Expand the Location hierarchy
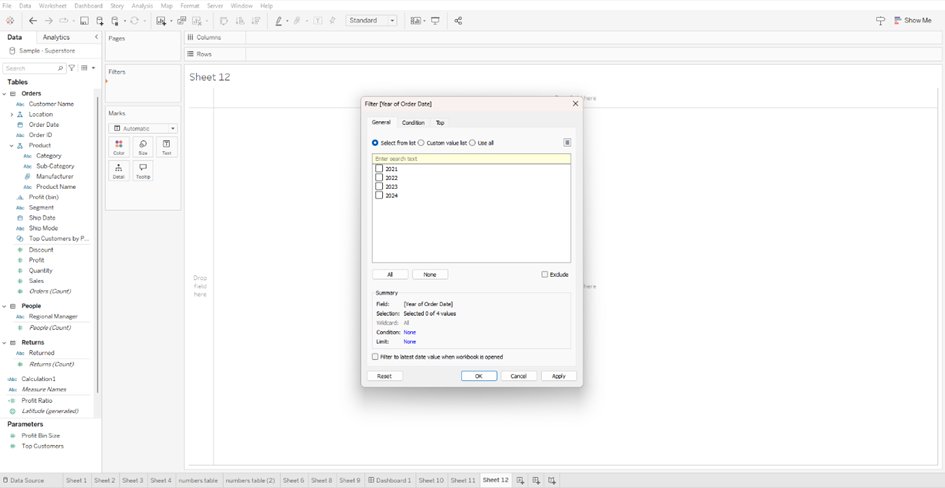Image resolution: width=945 pixels, height=488 pixels. [x=12, y=115]
